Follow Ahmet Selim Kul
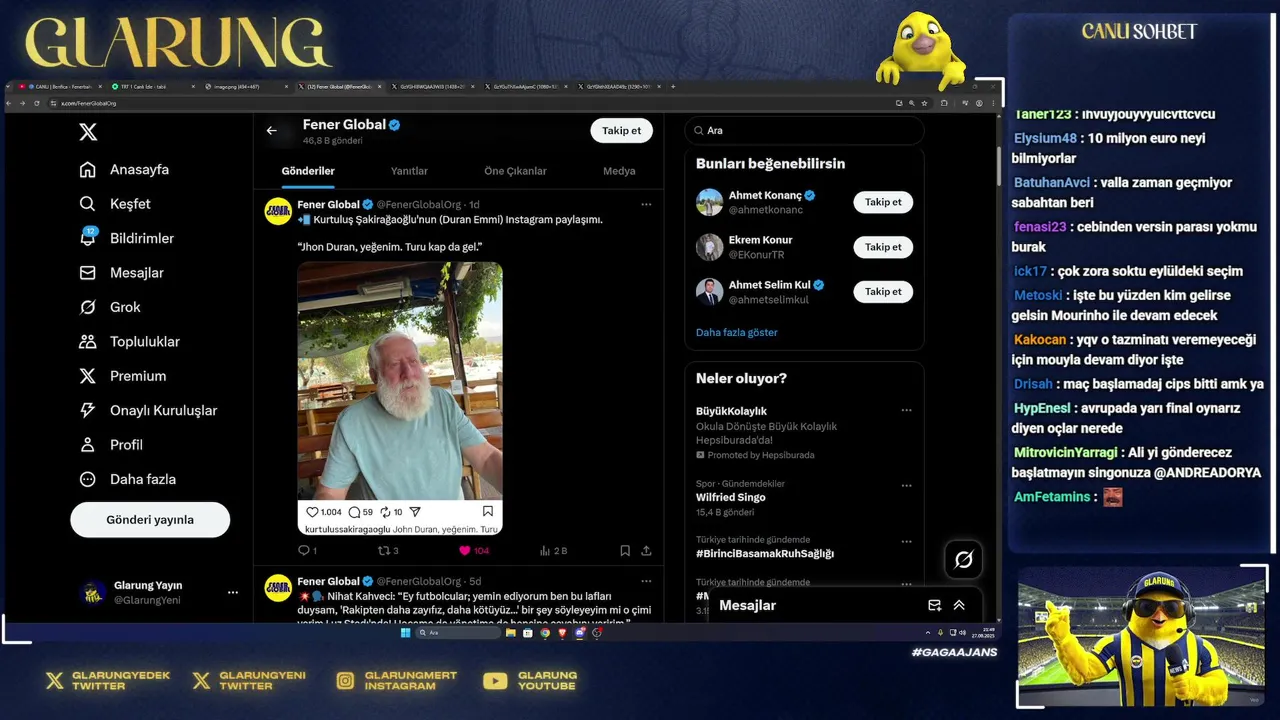This screenshot has width=1280, height=720. pos(883,292)
